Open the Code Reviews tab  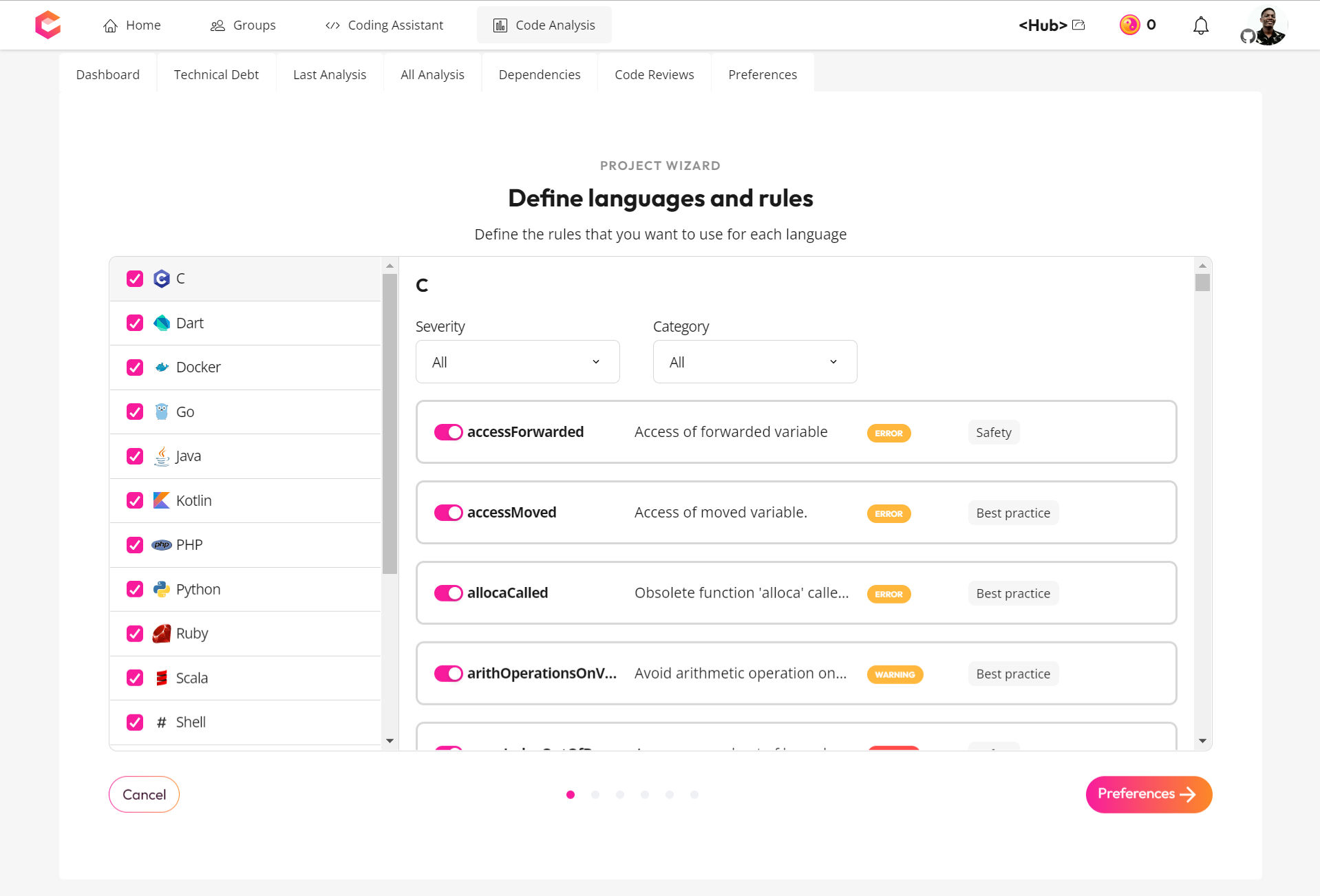[654, 74]
